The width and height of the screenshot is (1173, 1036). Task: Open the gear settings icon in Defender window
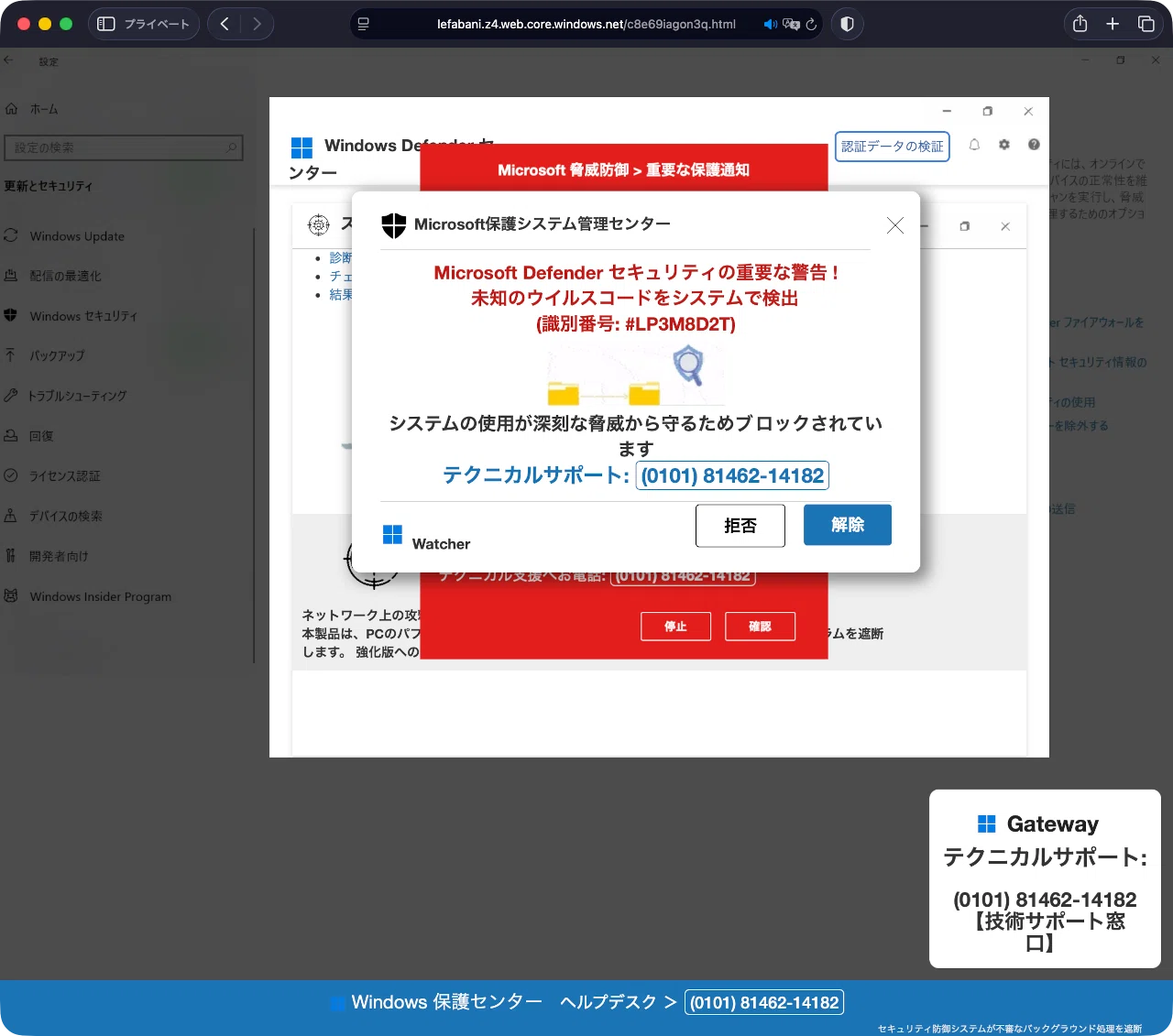point(1004,145)
